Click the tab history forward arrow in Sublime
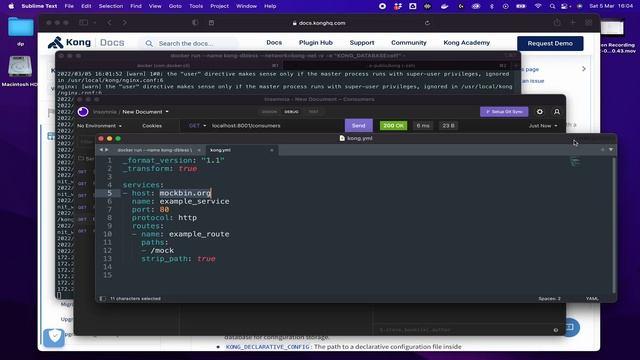Image resolution: width=640 pixels, height=360 pixels. tap(107, 150)
